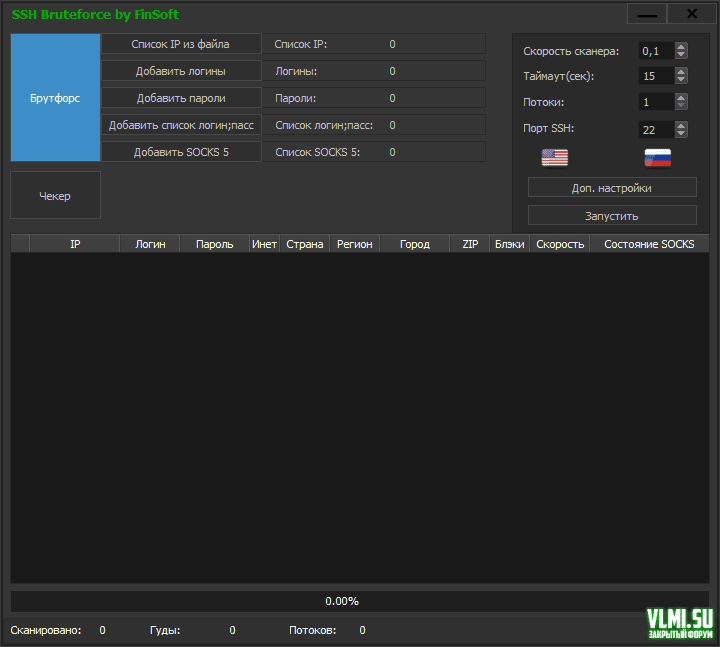Switch to the Брутфорс tab
Image resolution: width=720 pixels, height=647 pixels.
pyautogui.click(x=55, y=98)
